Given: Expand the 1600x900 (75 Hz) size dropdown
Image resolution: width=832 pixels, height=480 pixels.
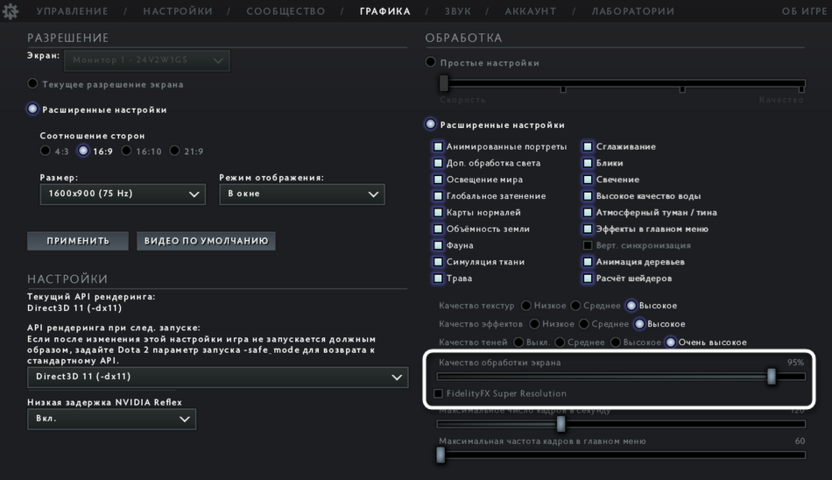Looking at the screenshot, I should [x=122, y=194].
